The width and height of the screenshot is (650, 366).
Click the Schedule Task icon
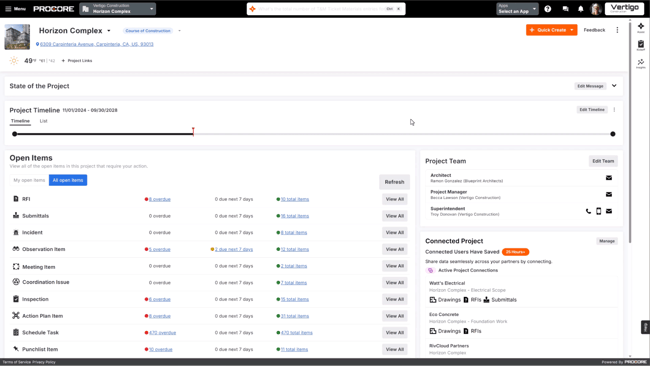[x=16, y=332]
